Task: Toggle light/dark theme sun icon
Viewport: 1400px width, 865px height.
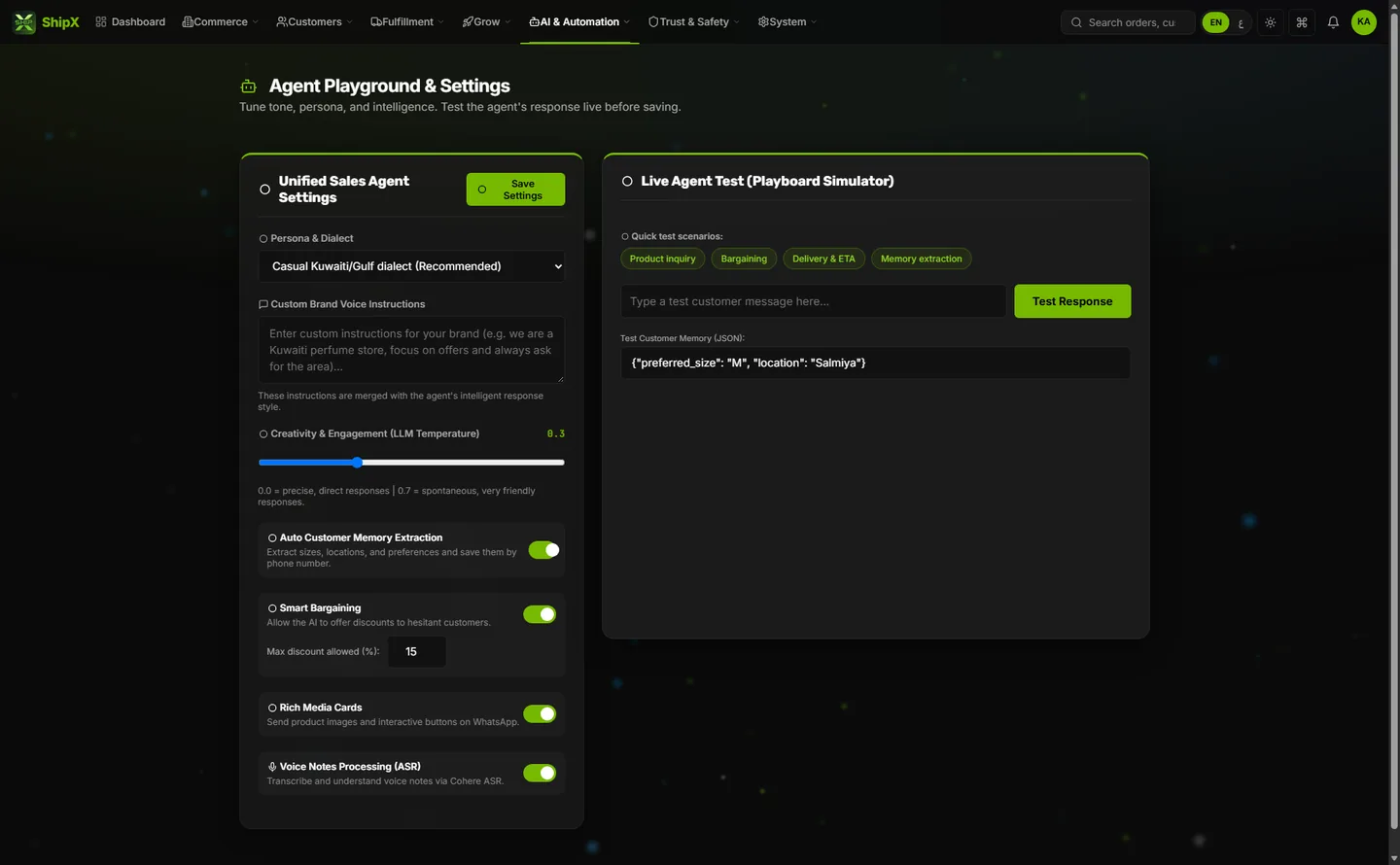Action: (1271, 22)
